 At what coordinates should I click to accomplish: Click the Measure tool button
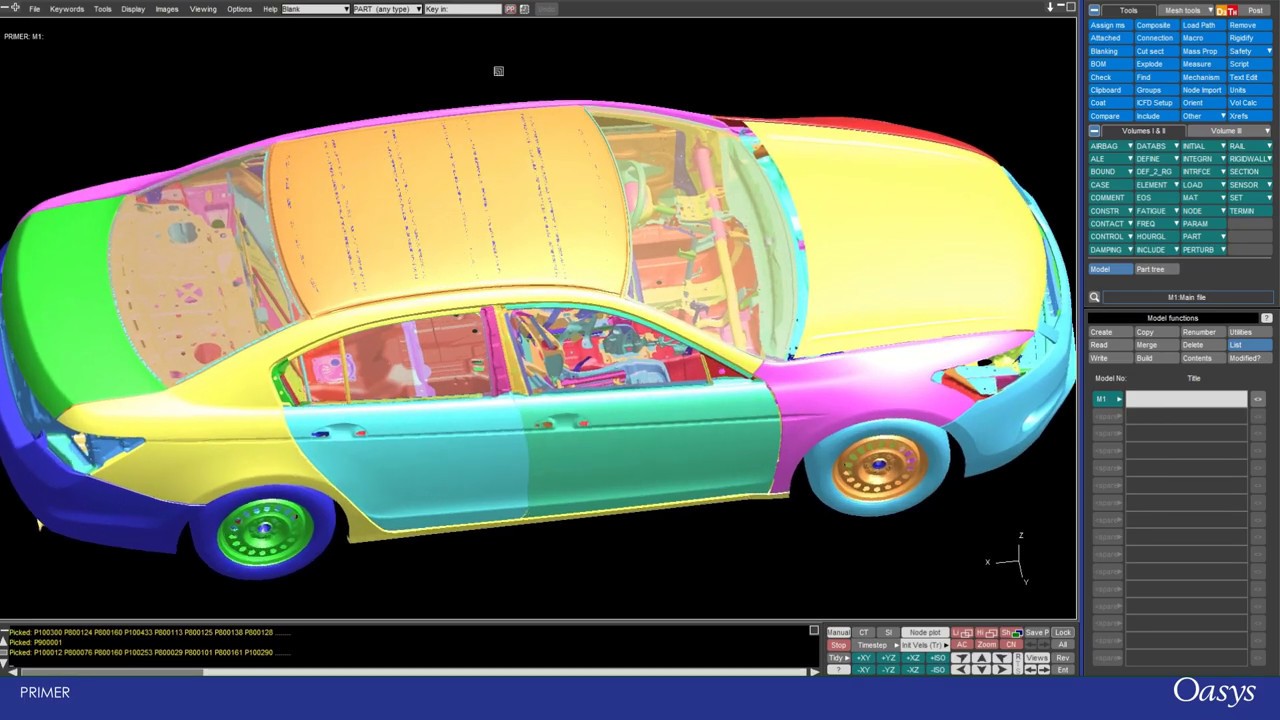[1203, 64]
